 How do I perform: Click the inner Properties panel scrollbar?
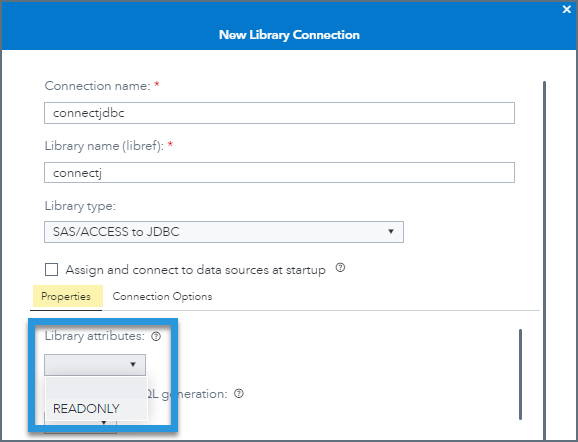(x=520, y=374)
